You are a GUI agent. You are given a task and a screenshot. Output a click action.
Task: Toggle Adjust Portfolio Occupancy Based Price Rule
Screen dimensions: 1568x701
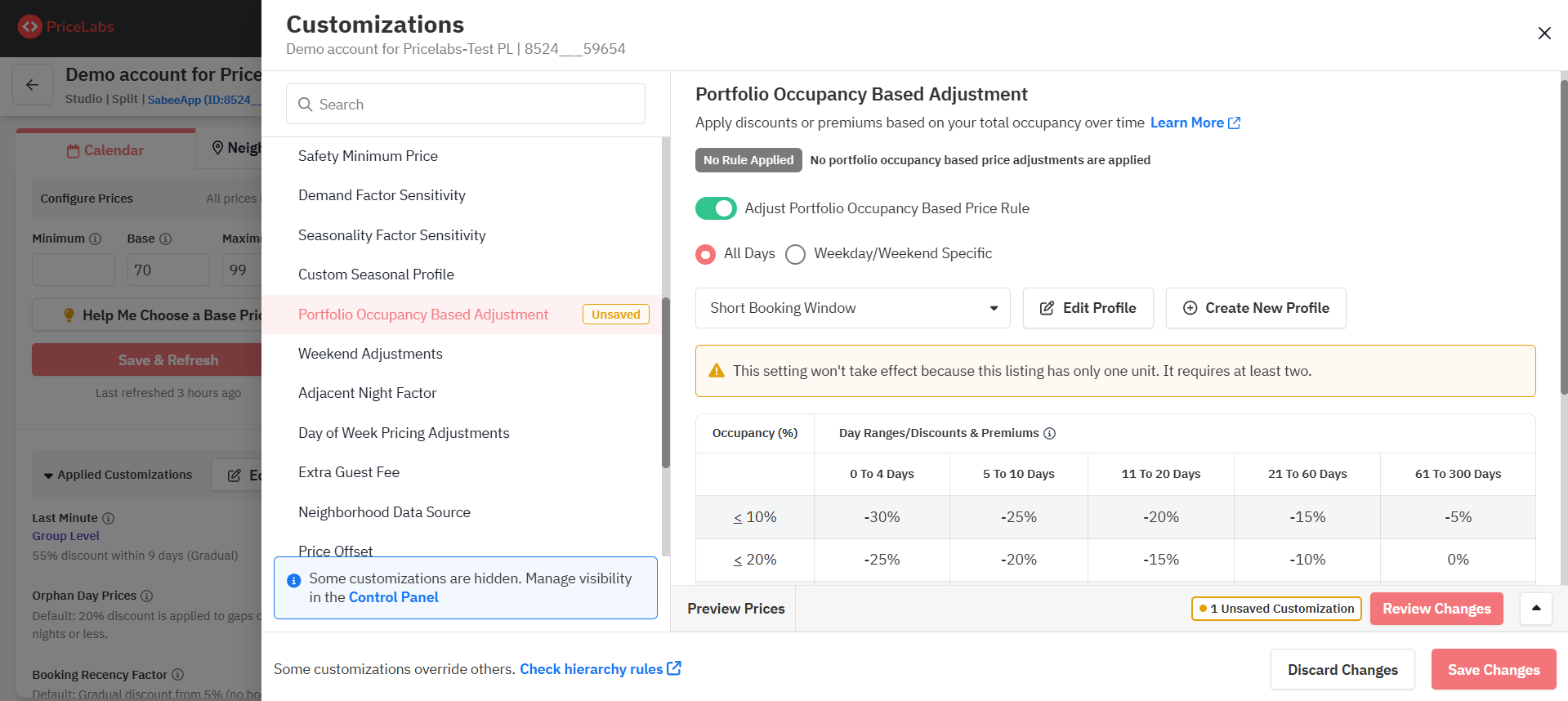coord(716,208)
